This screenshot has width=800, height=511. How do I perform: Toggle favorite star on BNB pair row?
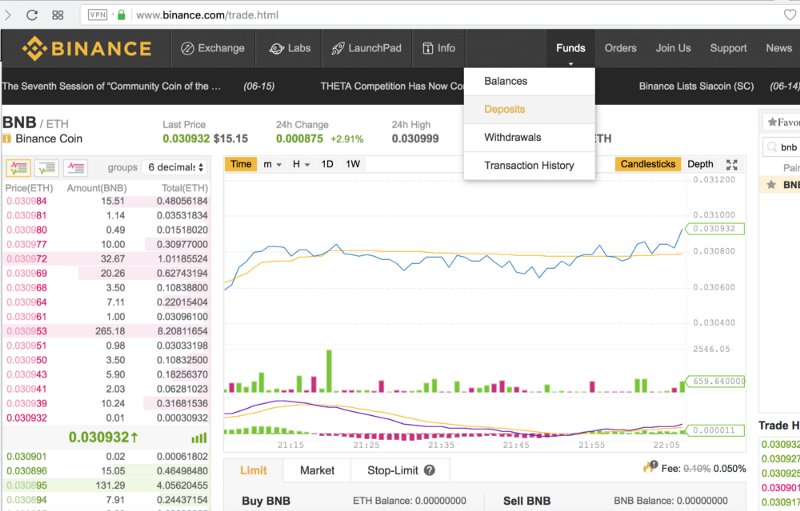pos(771,185)
